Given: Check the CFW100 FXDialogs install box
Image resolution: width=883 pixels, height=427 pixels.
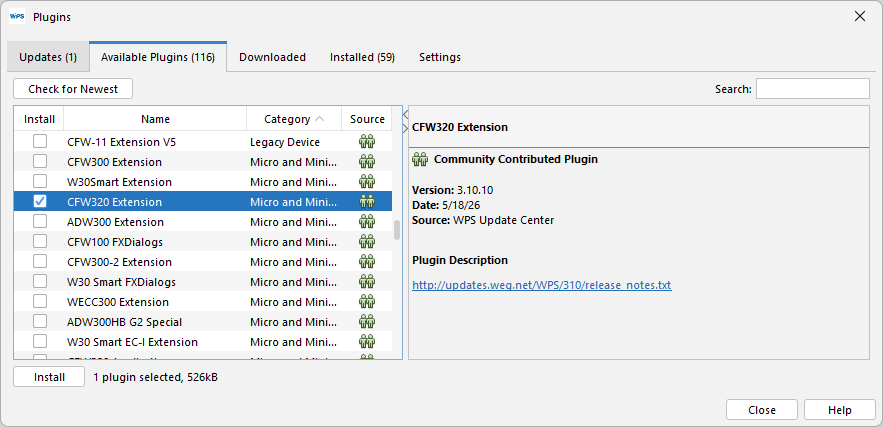Looking at the screenshot, I should click(x=40, y=242).
